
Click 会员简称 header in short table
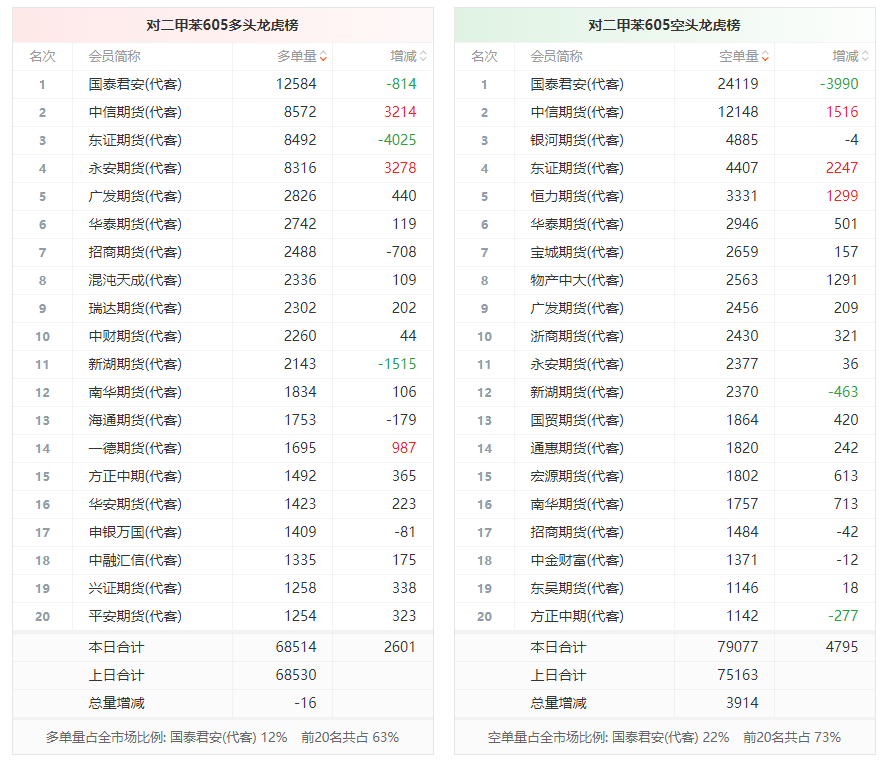(556, 56)
